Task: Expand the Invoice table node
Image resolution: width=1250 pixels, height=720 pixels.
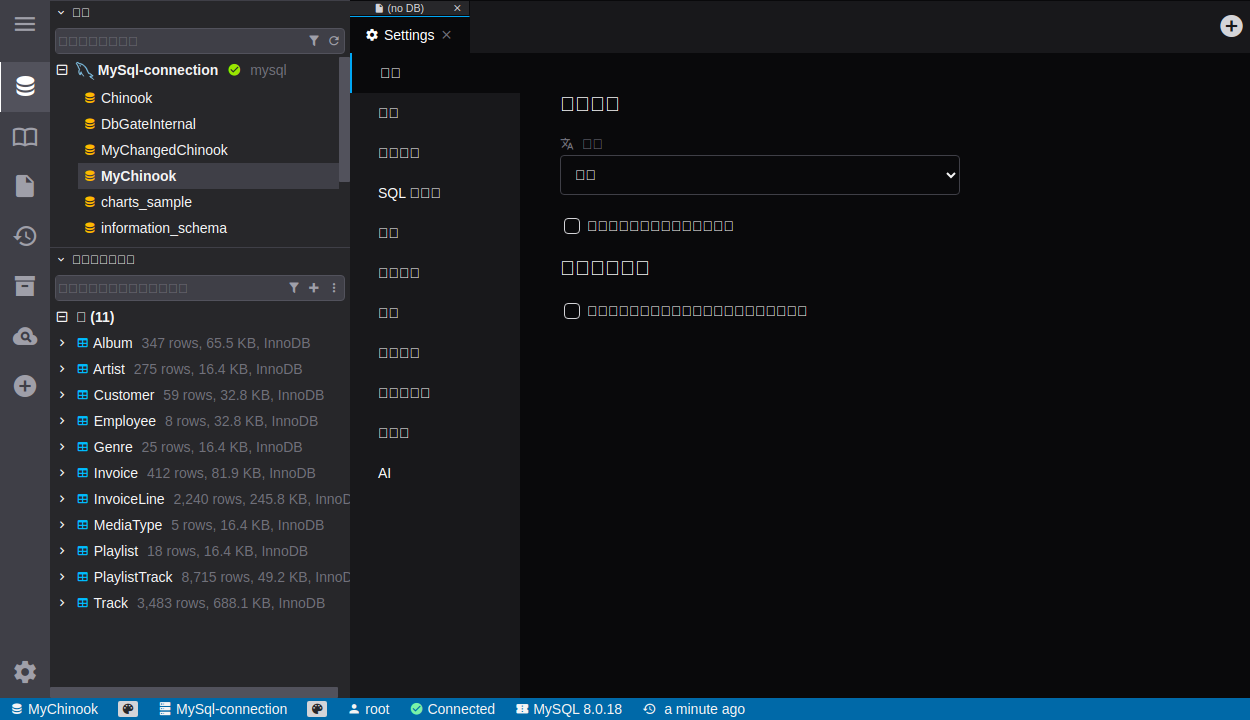Action: click(62, 473)
